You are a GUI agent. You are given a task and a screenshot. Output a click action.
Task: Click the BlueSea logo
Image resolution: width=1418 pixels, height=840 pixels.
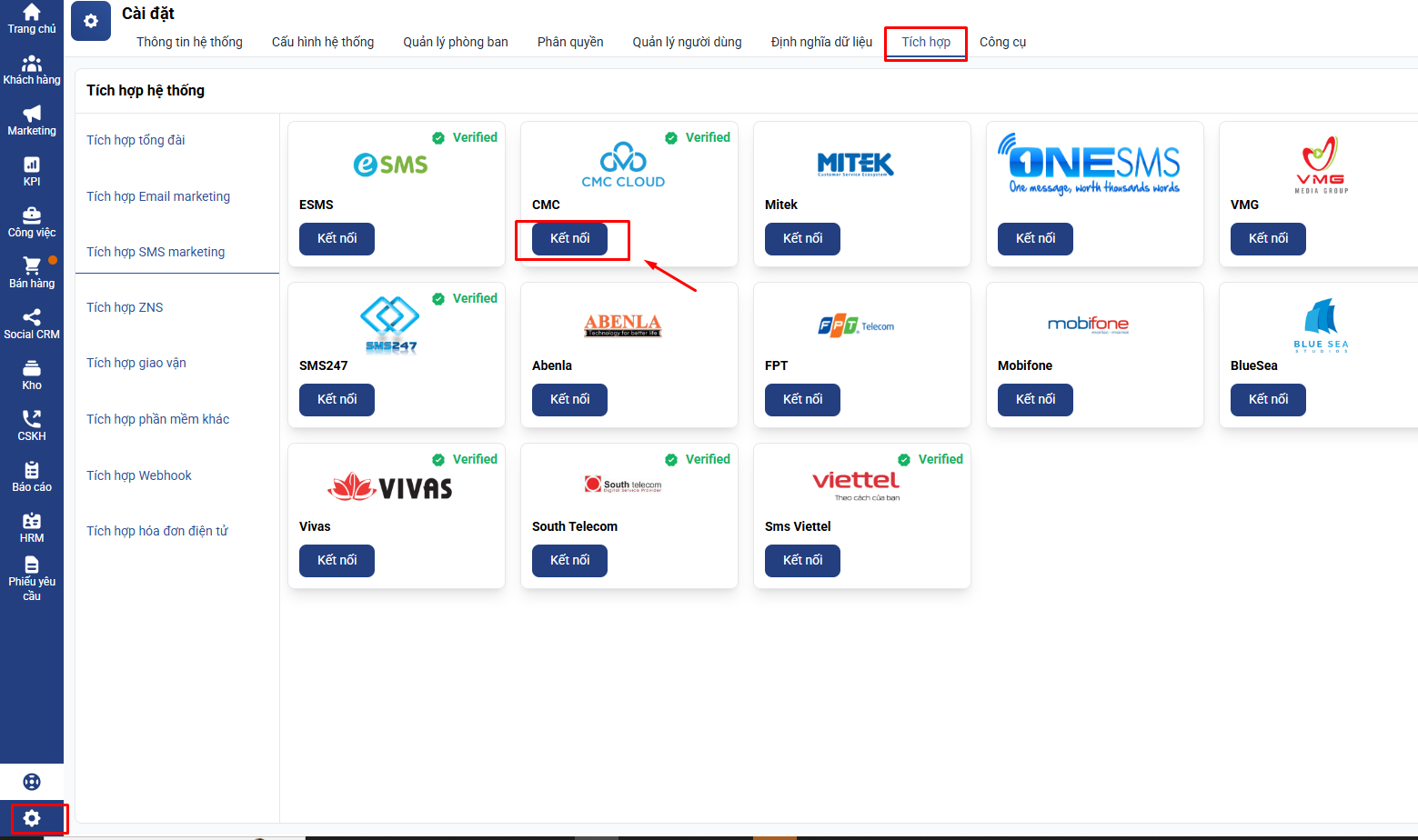coord(1322,325)
